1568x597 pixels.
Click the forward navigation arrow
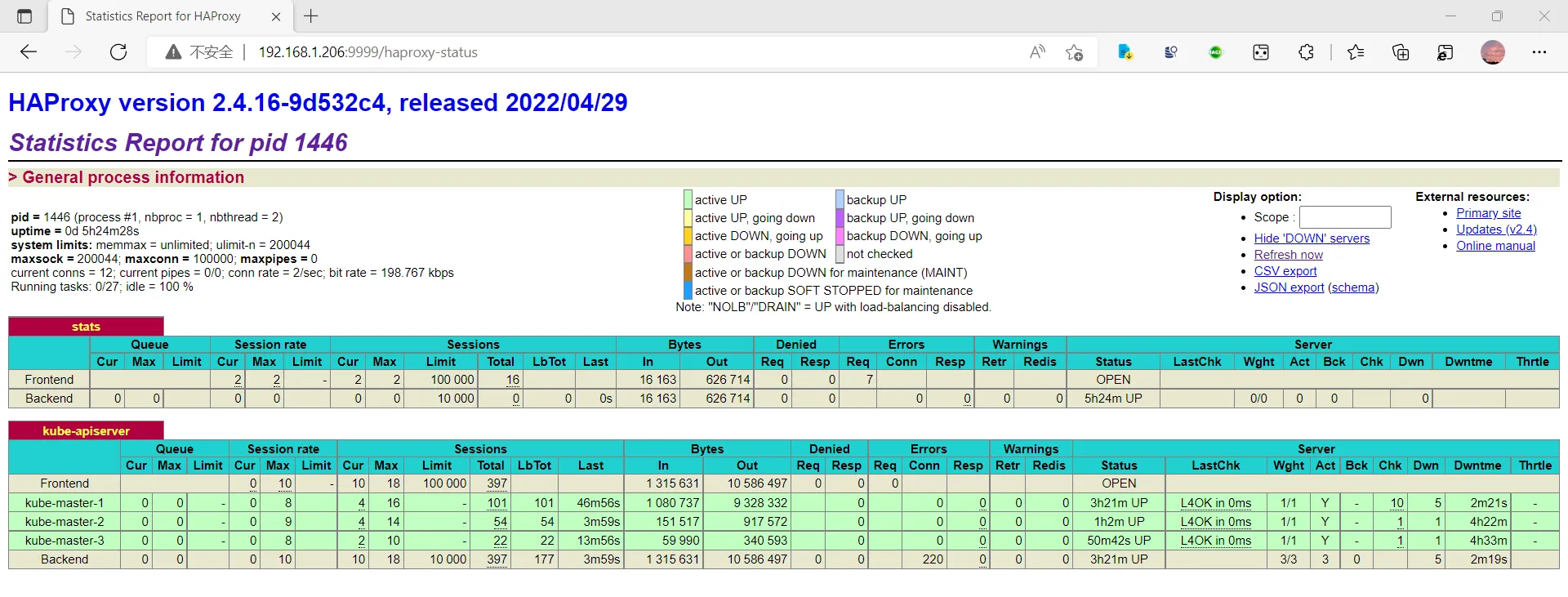click(73, 52)
